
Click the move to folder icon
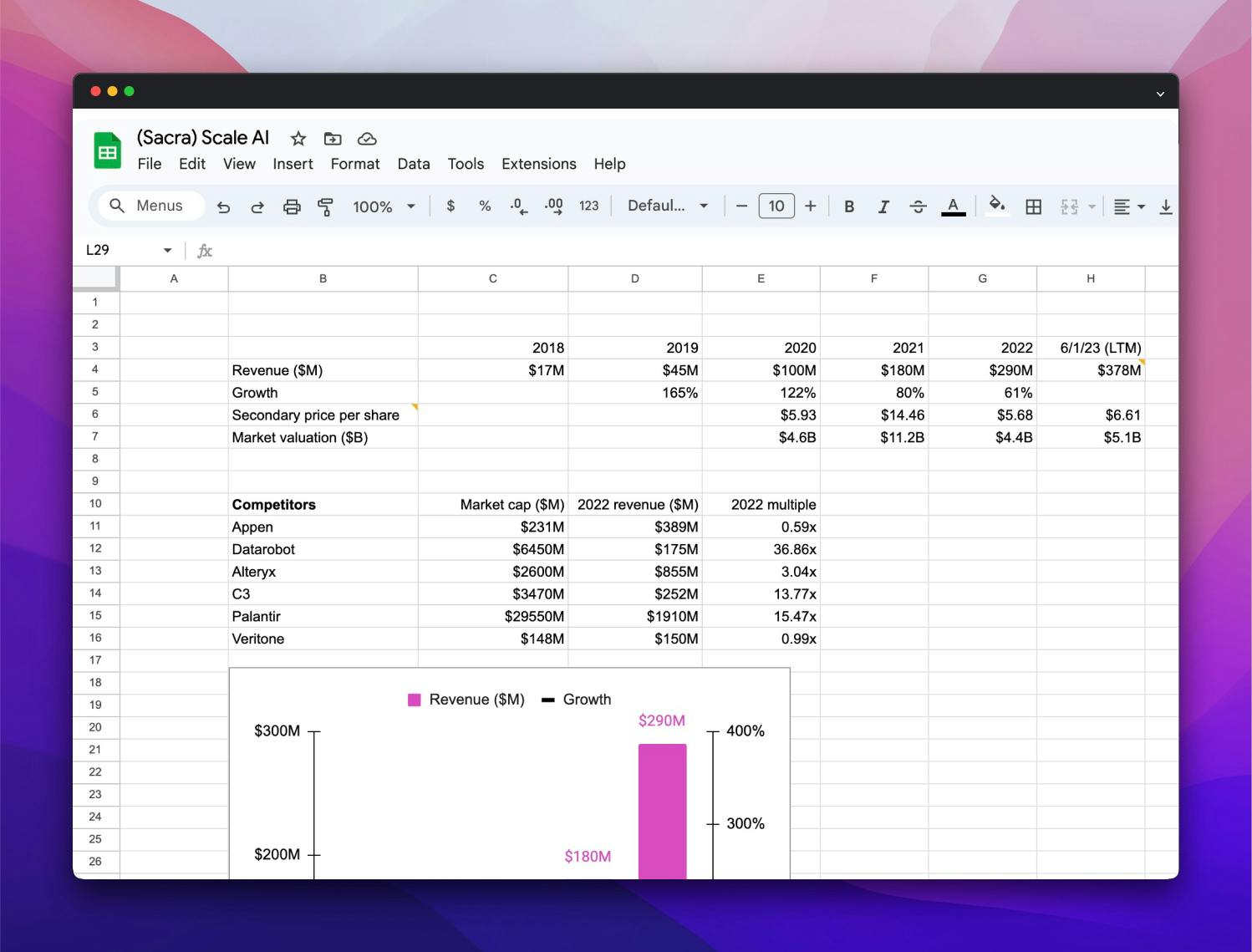(333, 139)
